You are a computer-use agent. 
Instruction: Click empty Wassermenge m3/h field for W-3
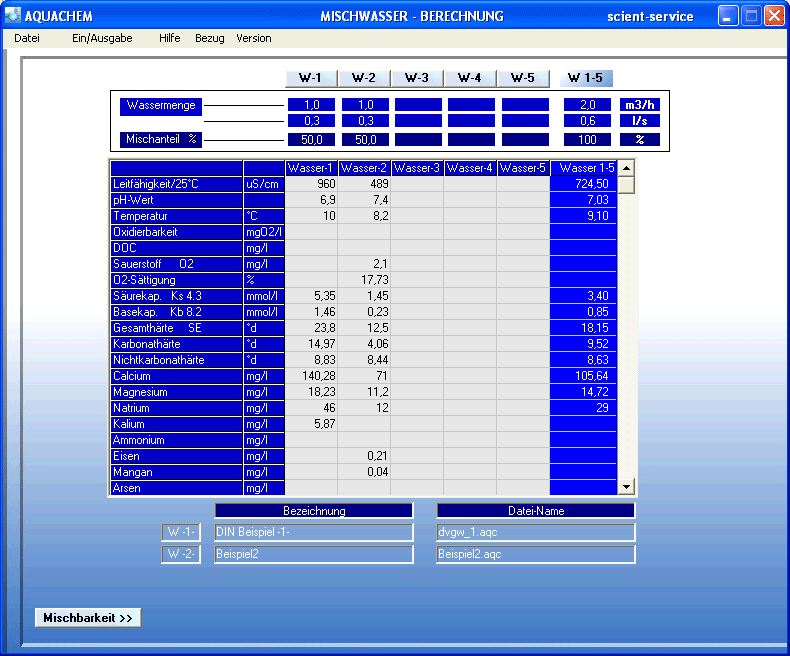pos(418,105)
